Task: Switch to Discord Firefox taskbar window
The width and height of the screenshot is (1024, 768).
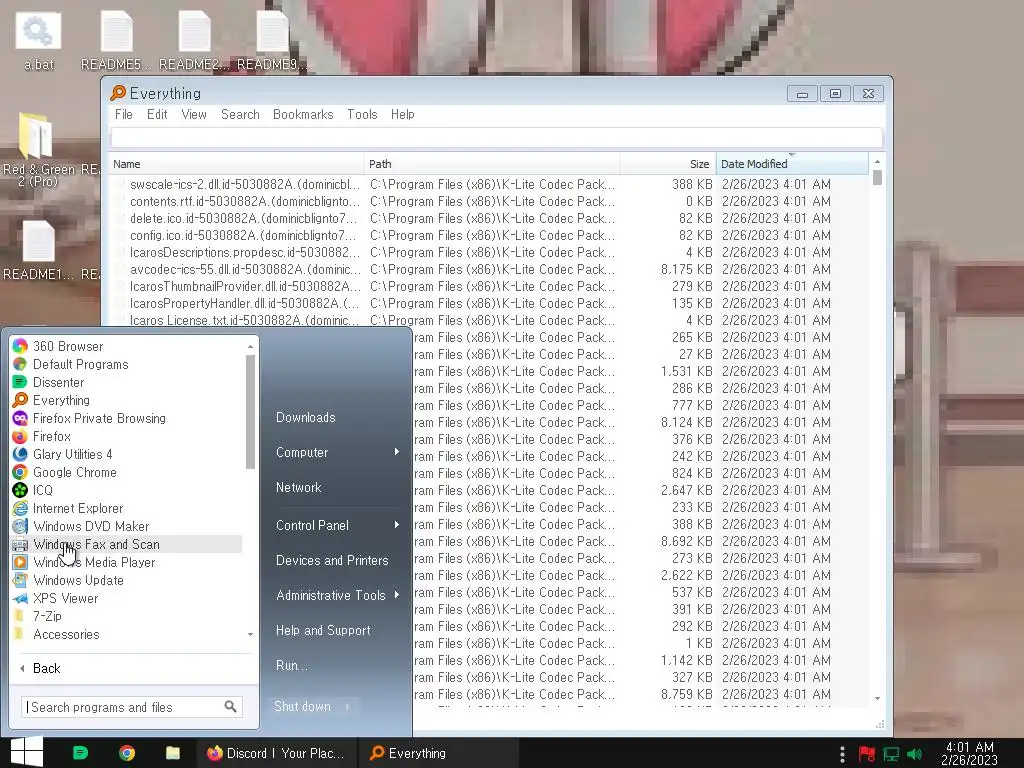Action: tap(277, 753)
